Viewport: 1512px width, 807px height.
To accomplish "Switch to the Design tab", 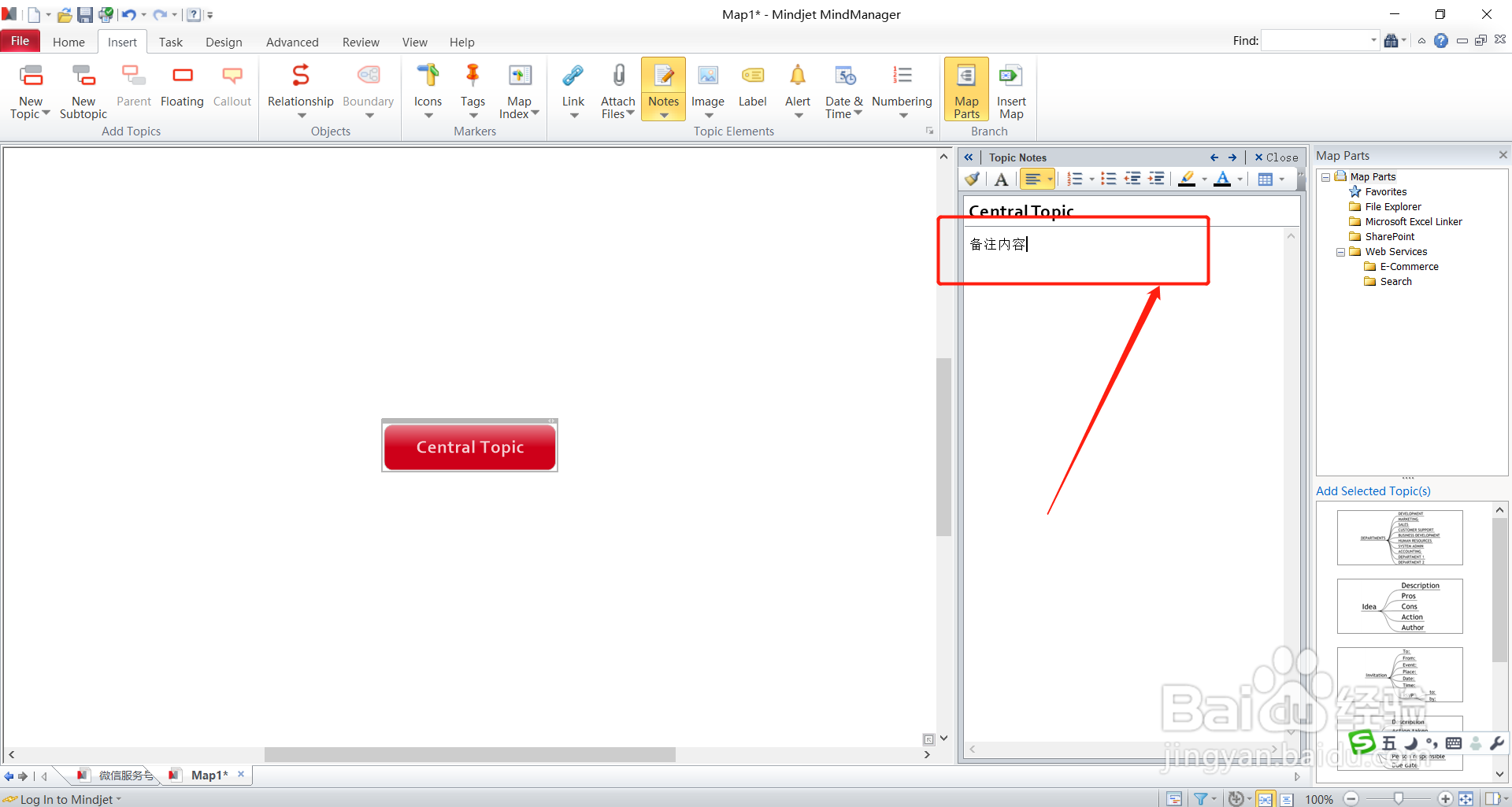I will pos(224,43).
